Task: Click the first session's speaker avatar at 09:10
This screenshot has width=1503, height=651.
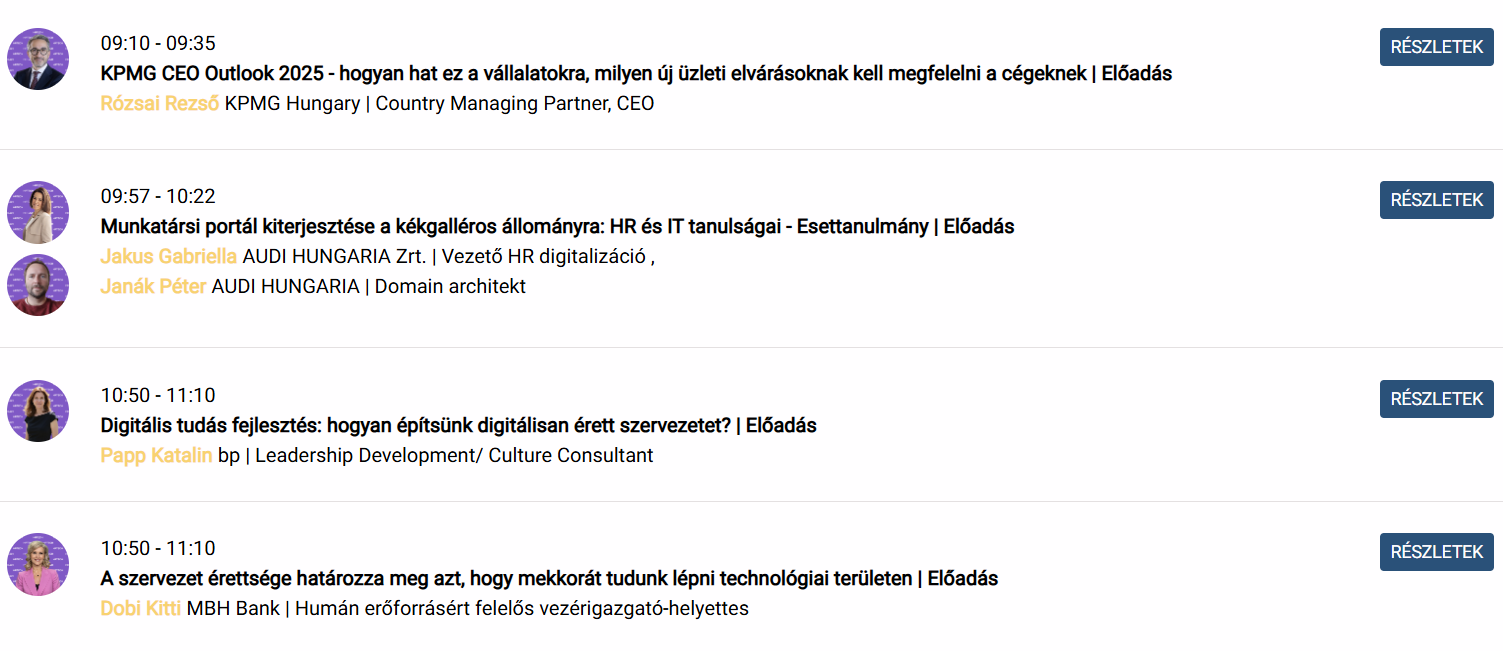Action: 38,59
